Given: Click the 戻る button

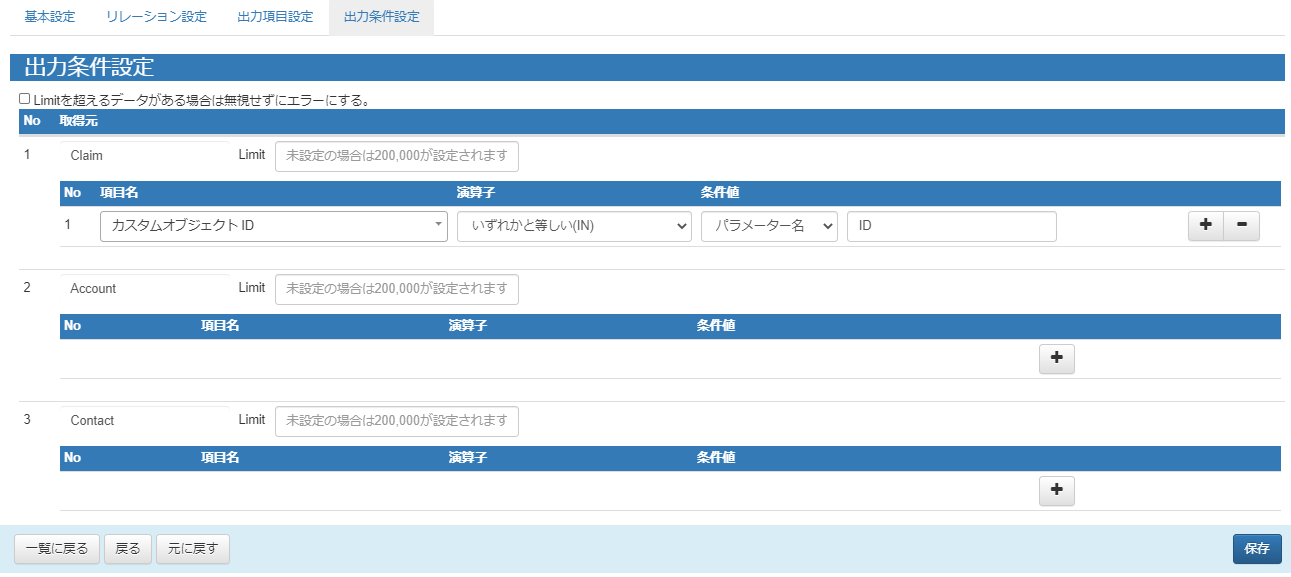Looking at the screenshot, I should pyautogui.click(x=128, y=549).
